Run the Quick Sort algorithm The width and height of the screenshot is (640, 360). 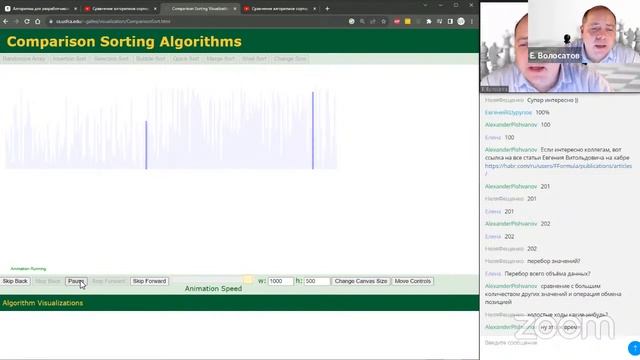coord(186,59)
